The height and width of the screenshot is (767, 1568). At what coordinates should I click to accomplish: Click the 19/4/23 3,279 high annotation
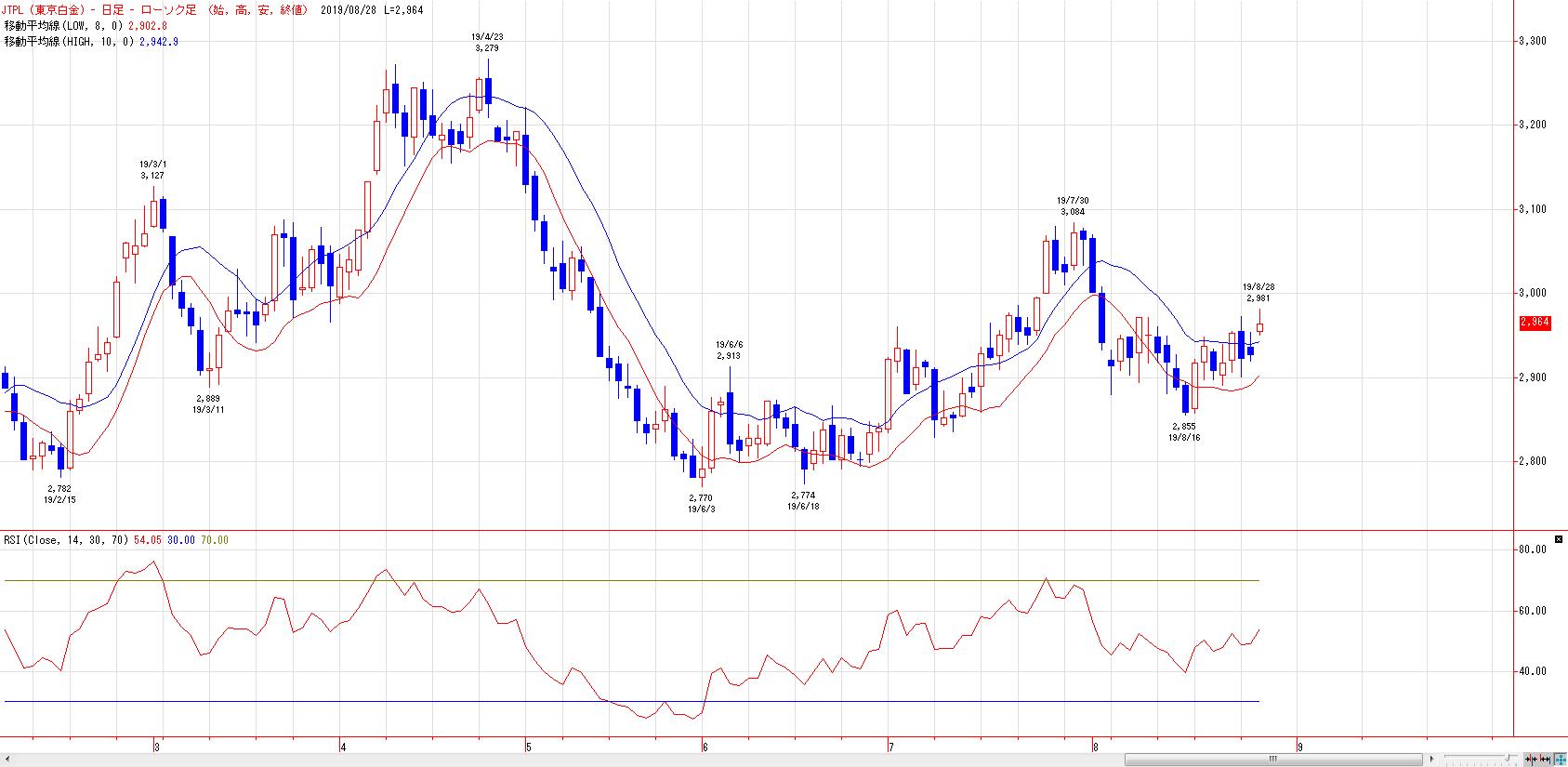tap(488, 42)
